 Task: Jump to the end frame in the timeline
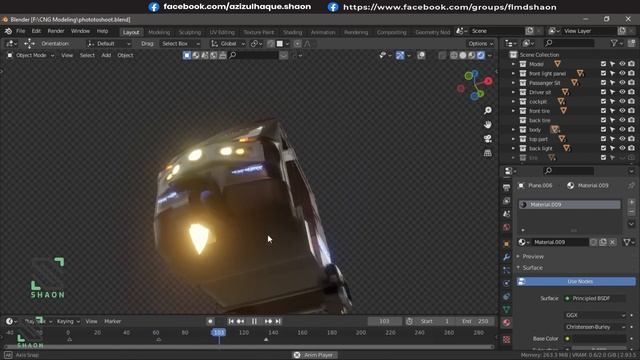(x=278, y=322)
